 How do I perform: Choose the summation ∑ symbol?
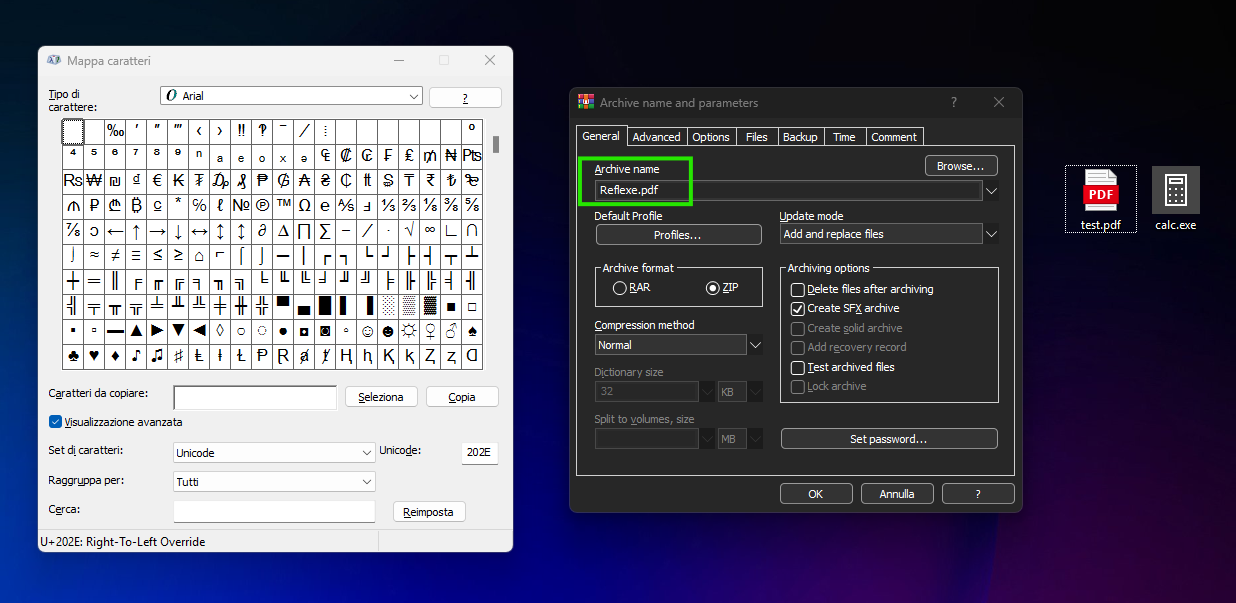coord(325,231)
